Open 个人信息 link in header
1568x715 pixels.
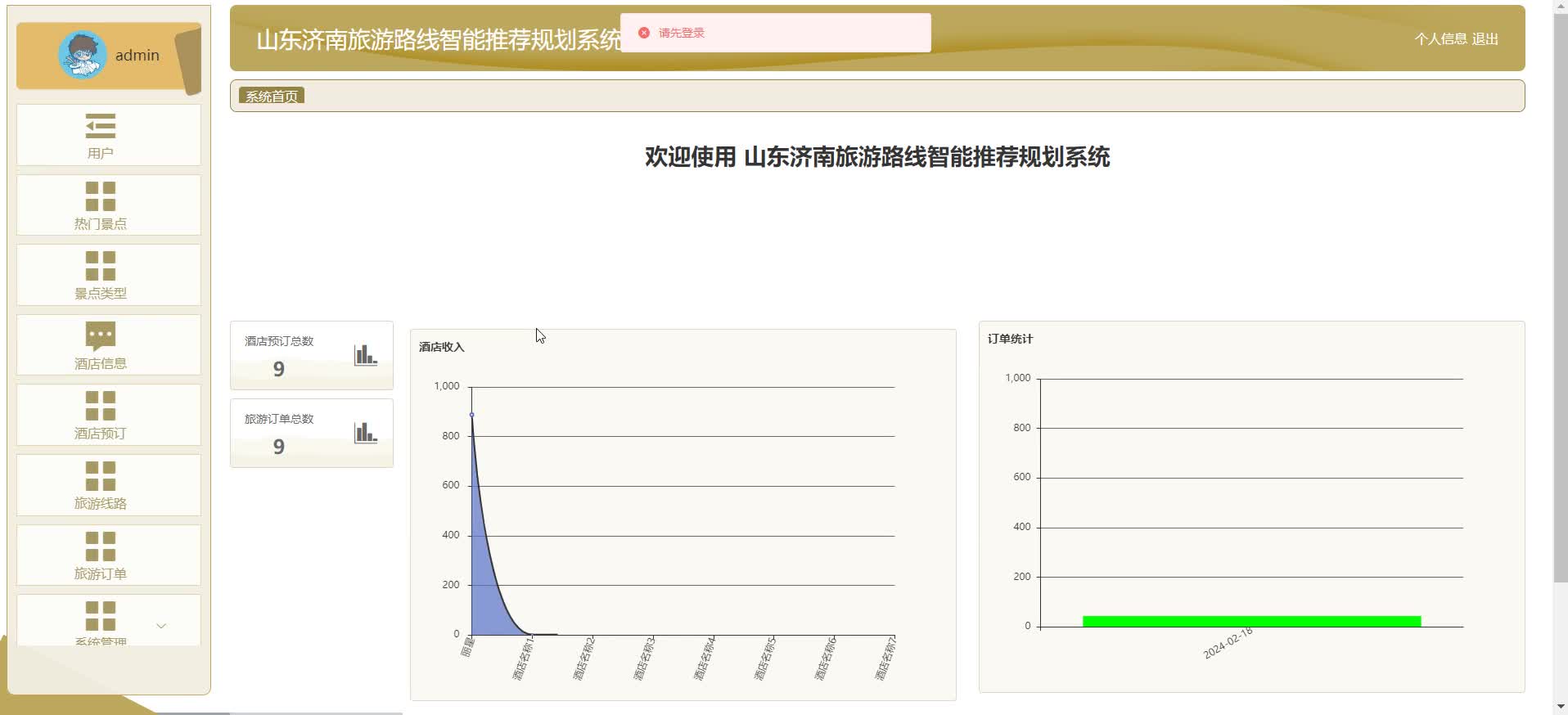click(x=1440, y=38)
